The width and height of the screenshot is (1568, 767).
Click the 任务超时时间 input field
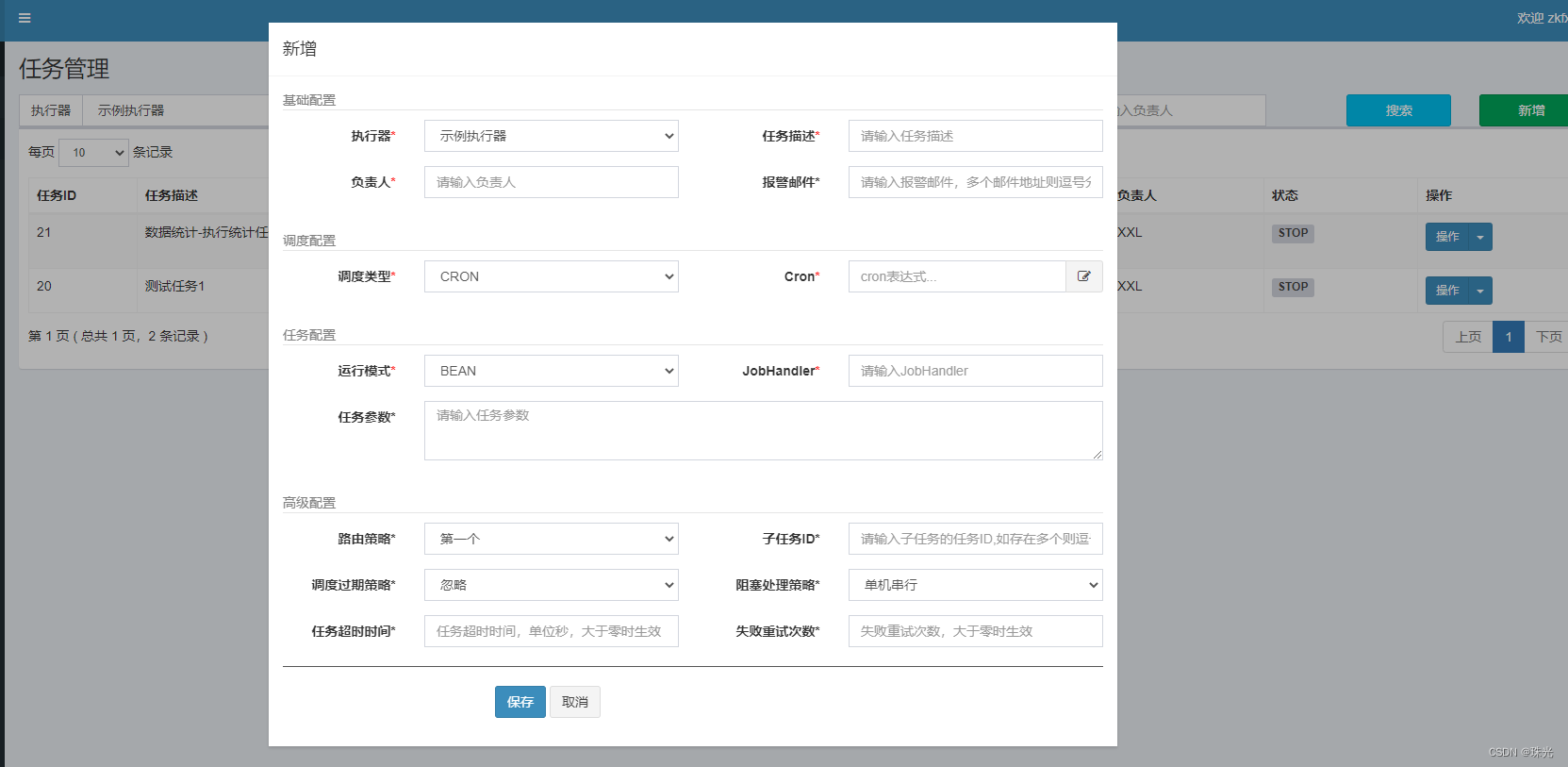click(x=552, y=631)
